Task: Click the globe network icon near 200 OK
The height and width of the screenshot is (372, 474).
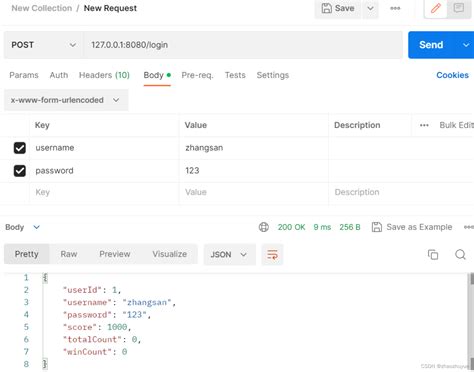Action: [263, 227]
